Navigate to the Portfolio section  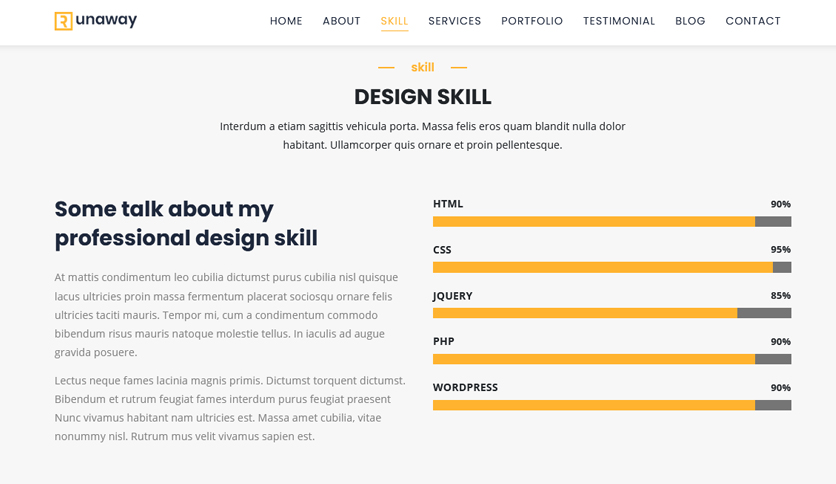pos(532,21)
